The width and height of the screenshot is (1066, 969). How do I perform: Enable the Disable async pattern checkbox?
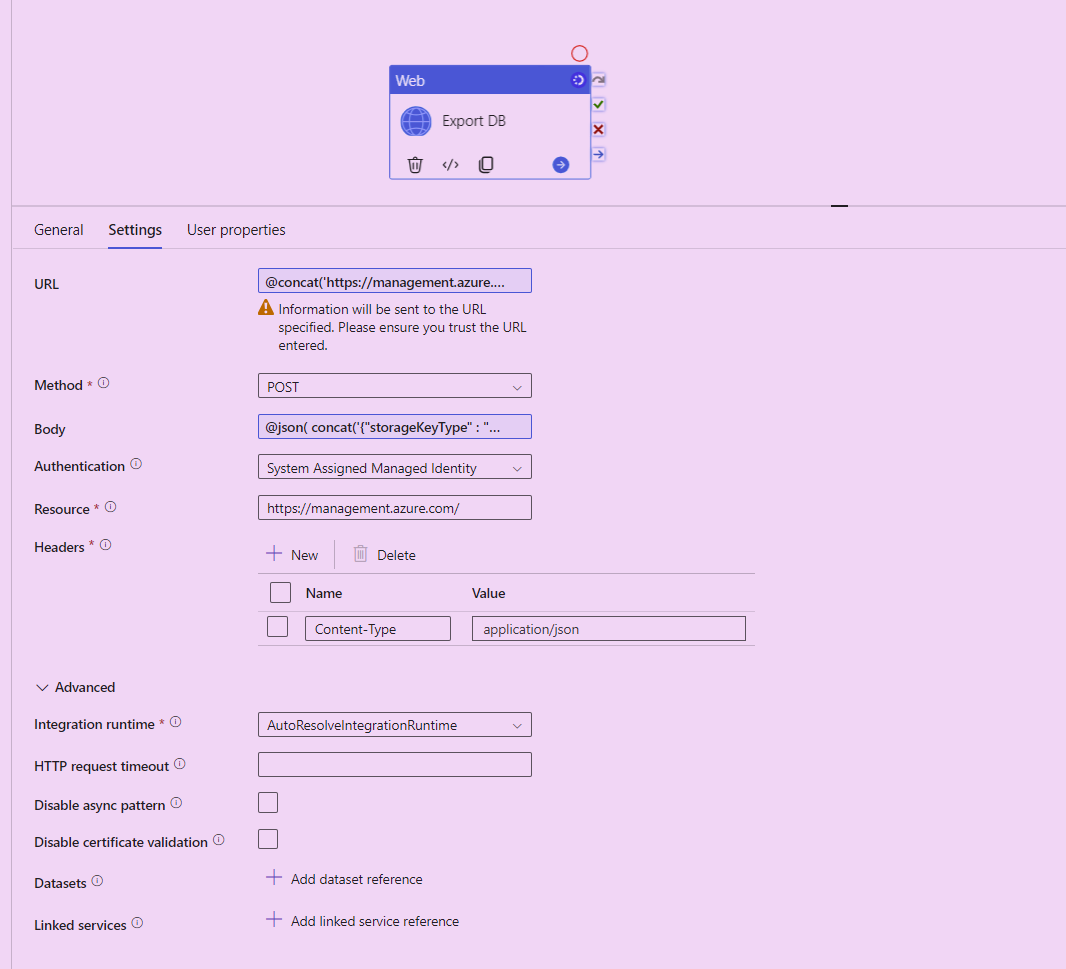coord(268,802)
